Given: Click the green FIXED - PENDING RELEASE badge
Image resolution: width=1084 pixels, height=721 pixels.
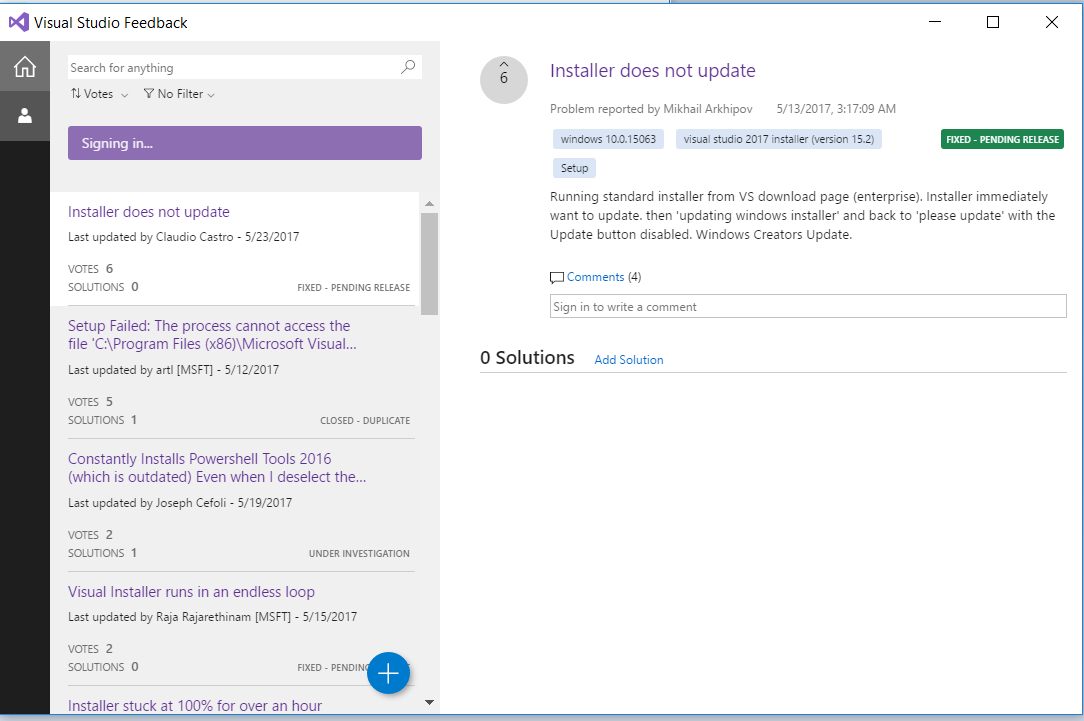Looking at the screenshot, I should [x=1002, y=139].
